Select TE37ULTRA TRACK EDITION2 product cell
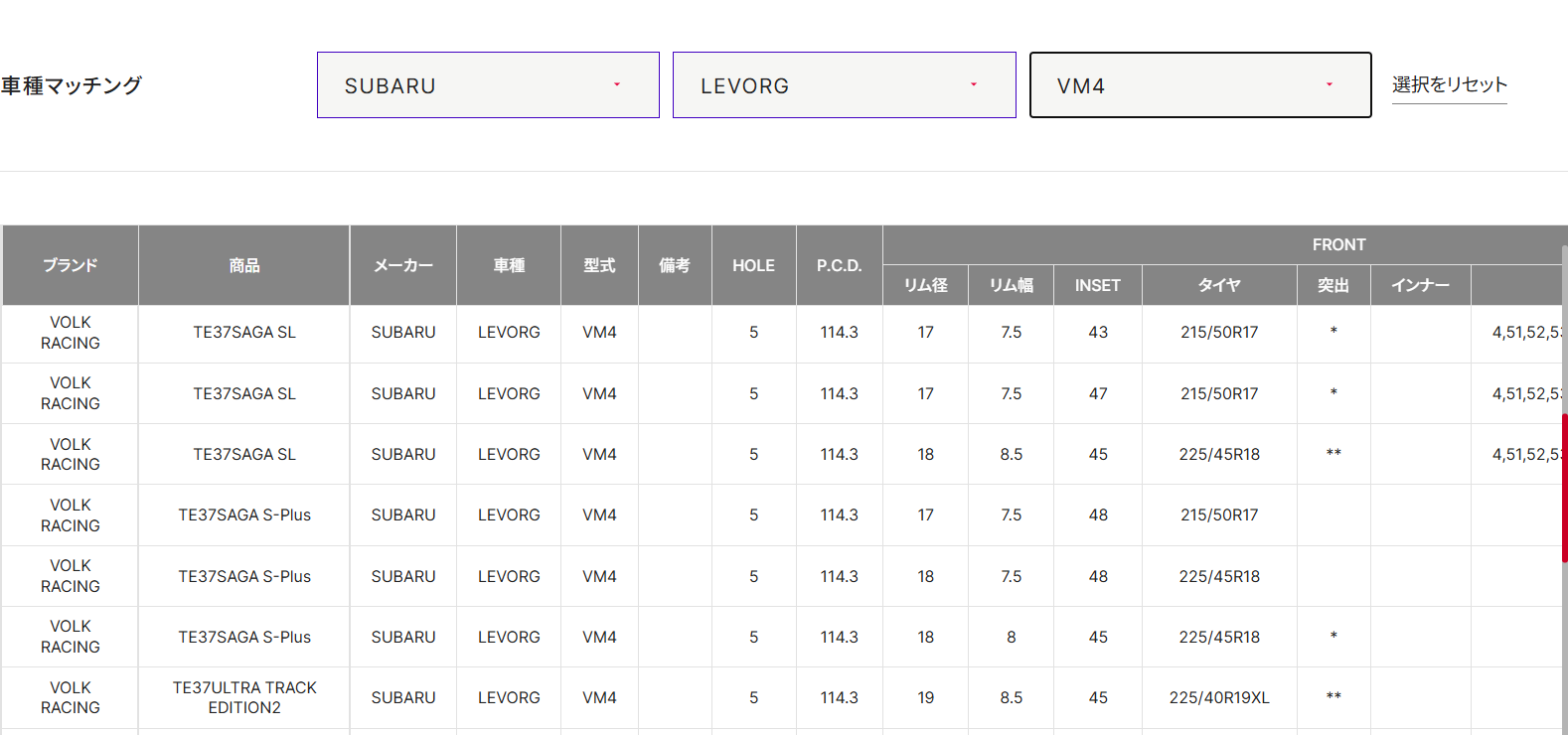 click(x=244, y=697)
